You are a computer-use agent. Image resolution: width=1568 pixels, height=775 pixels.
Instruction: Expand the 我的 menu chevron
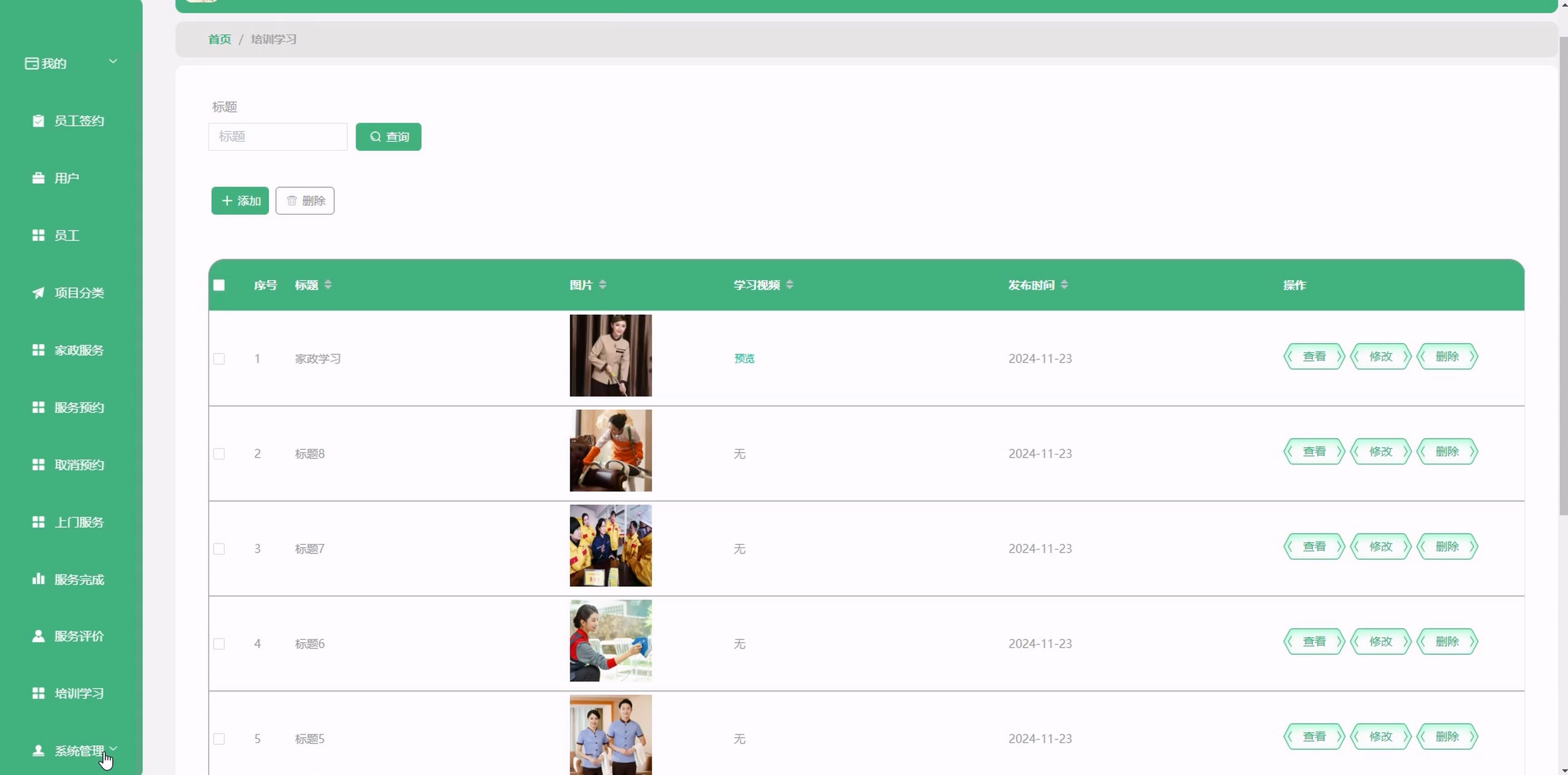point(113,61)
